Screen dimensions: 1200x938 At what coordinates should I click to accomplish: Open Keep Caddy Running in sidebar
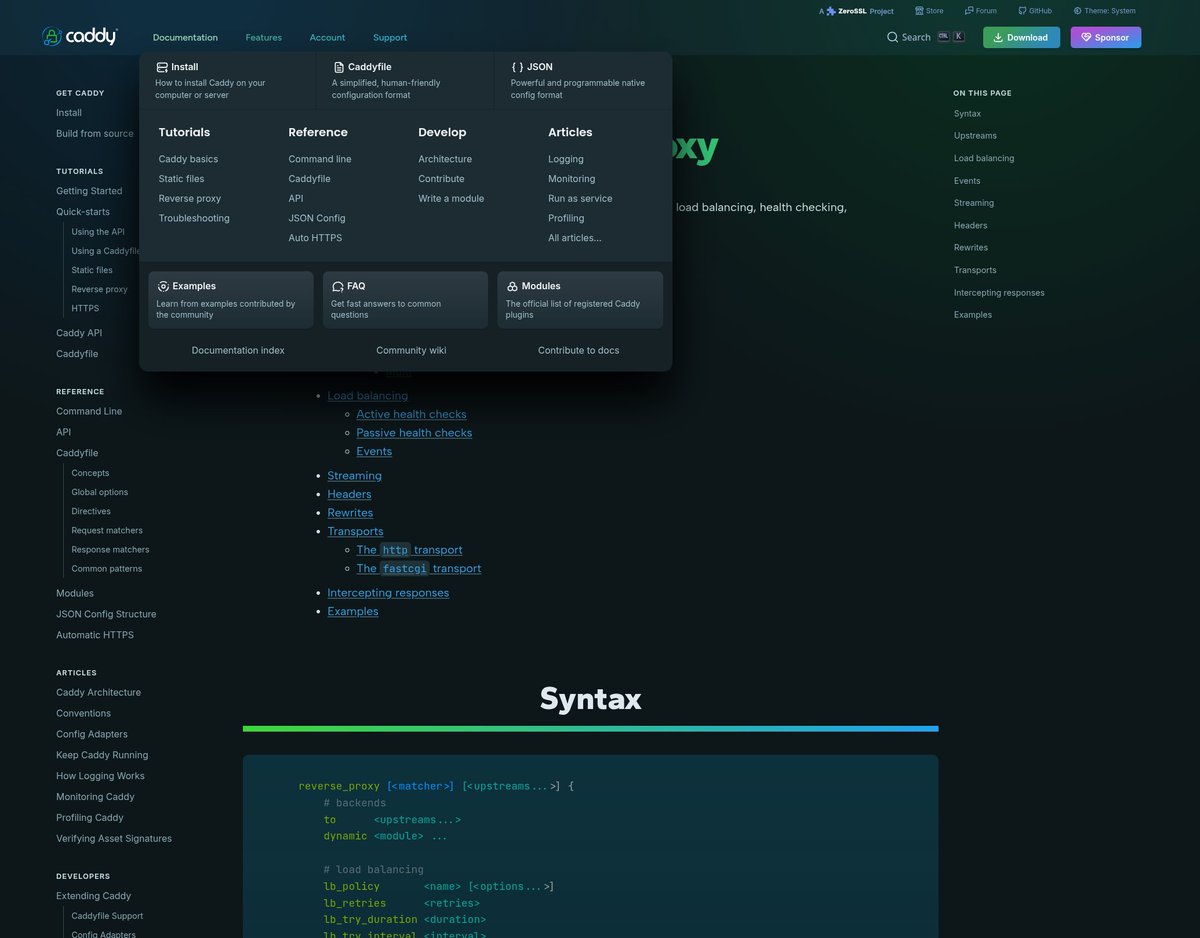tap(102, 755)
